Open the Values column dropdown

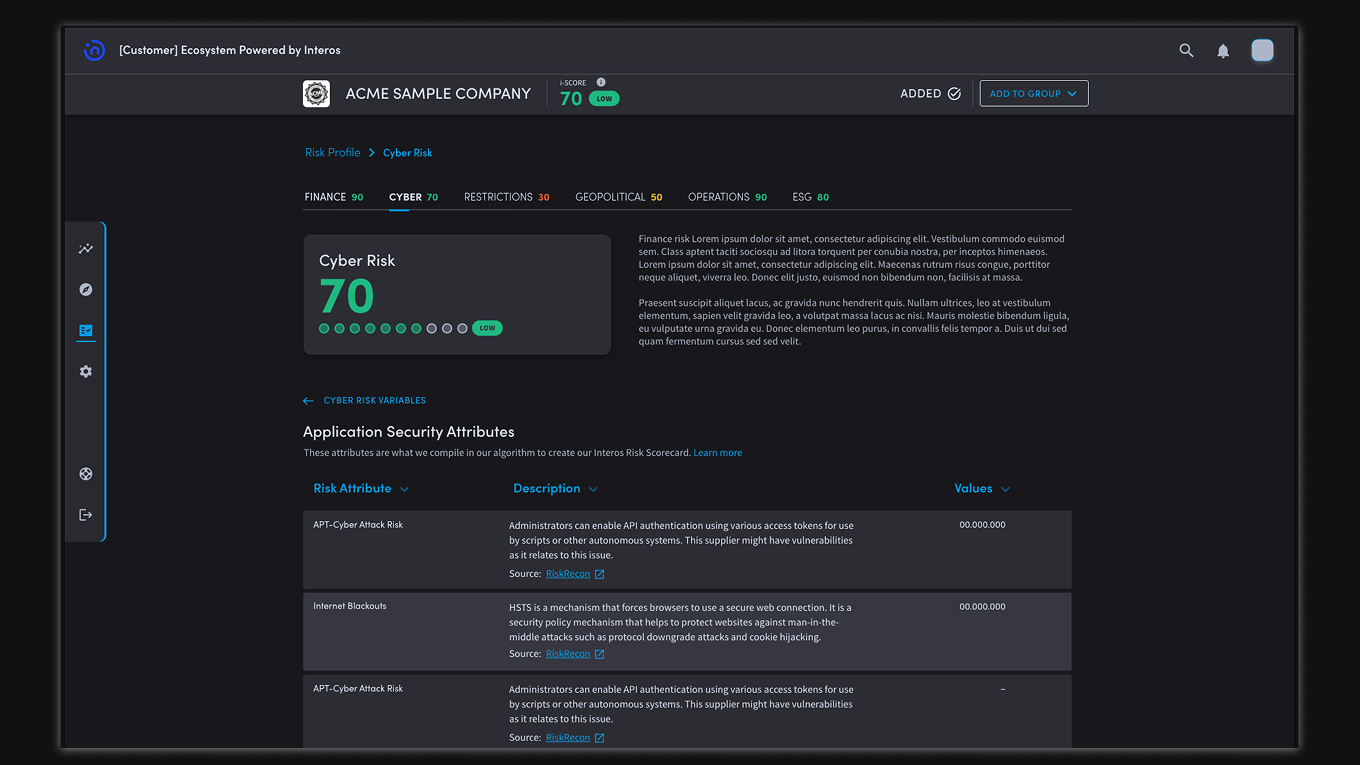pos(1005,489)
